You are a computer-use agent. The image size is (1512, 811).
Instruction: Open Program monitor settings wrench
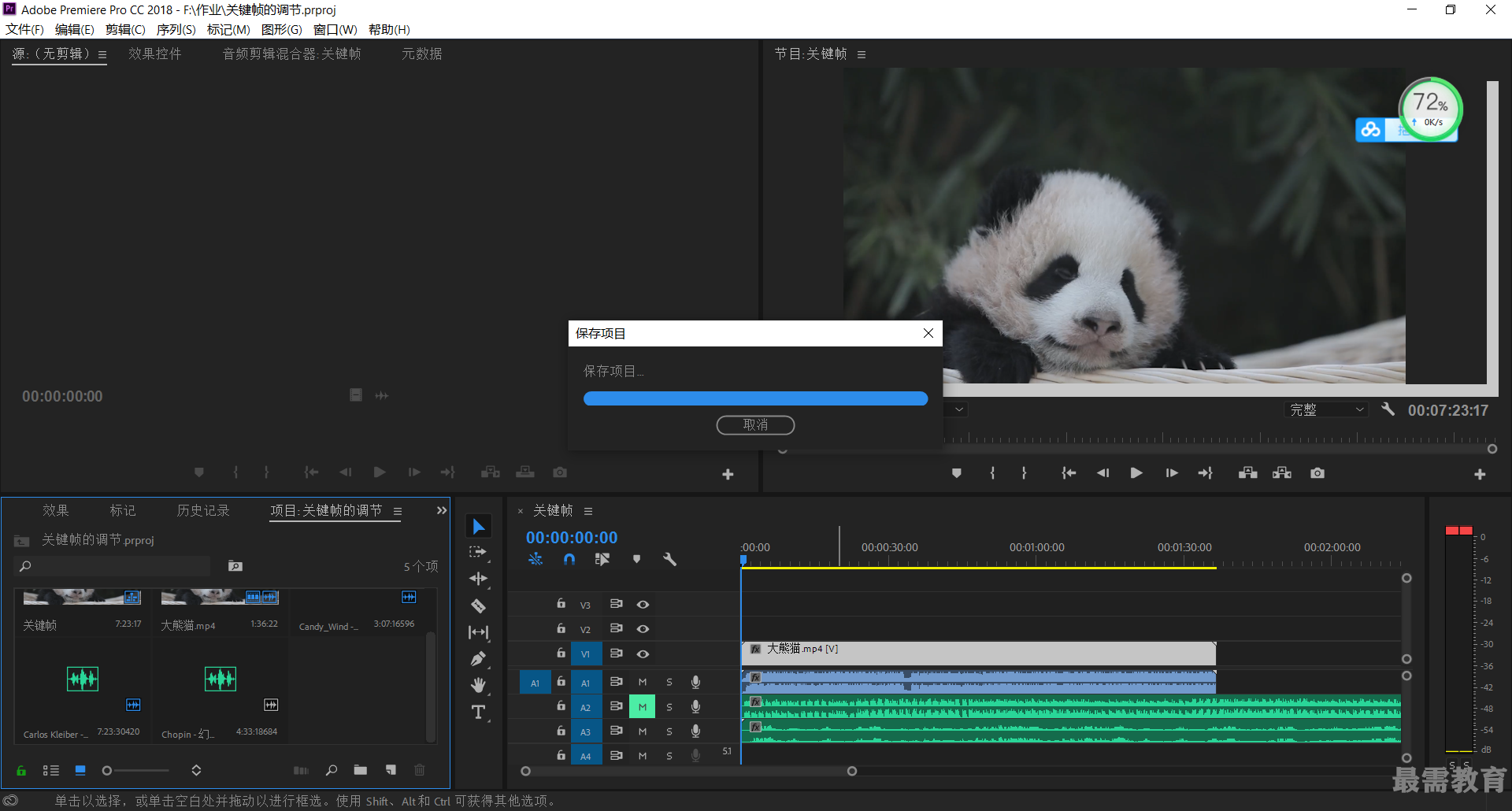[x=1388, y=409]
